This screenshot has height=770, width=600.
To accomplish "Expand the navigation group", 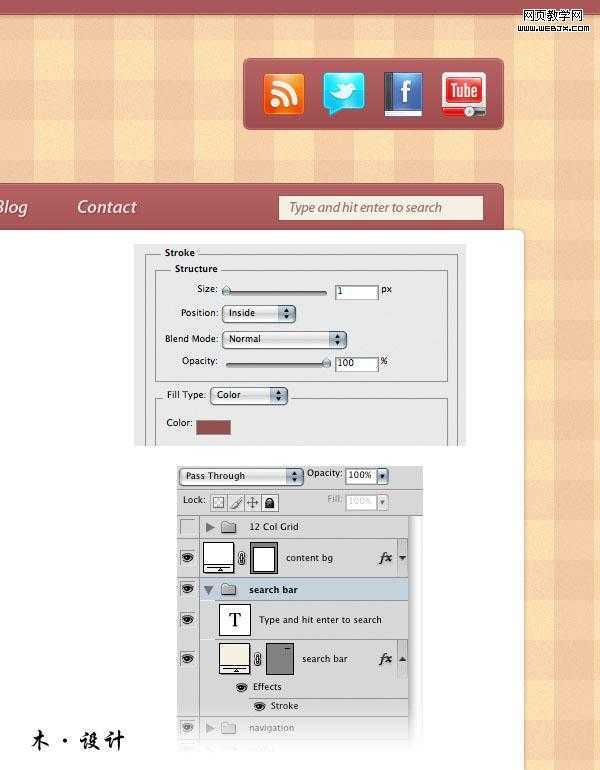I will [210, 728].
